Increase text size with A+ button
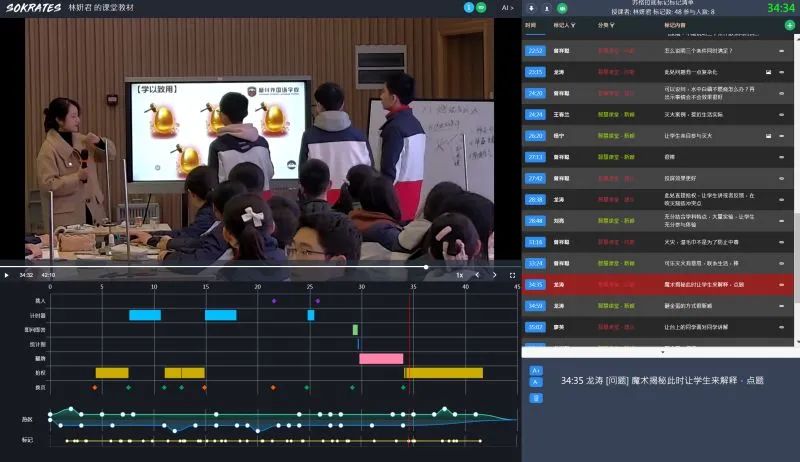The width and height of the screenshot is (800, 462). tap(536, 371)
